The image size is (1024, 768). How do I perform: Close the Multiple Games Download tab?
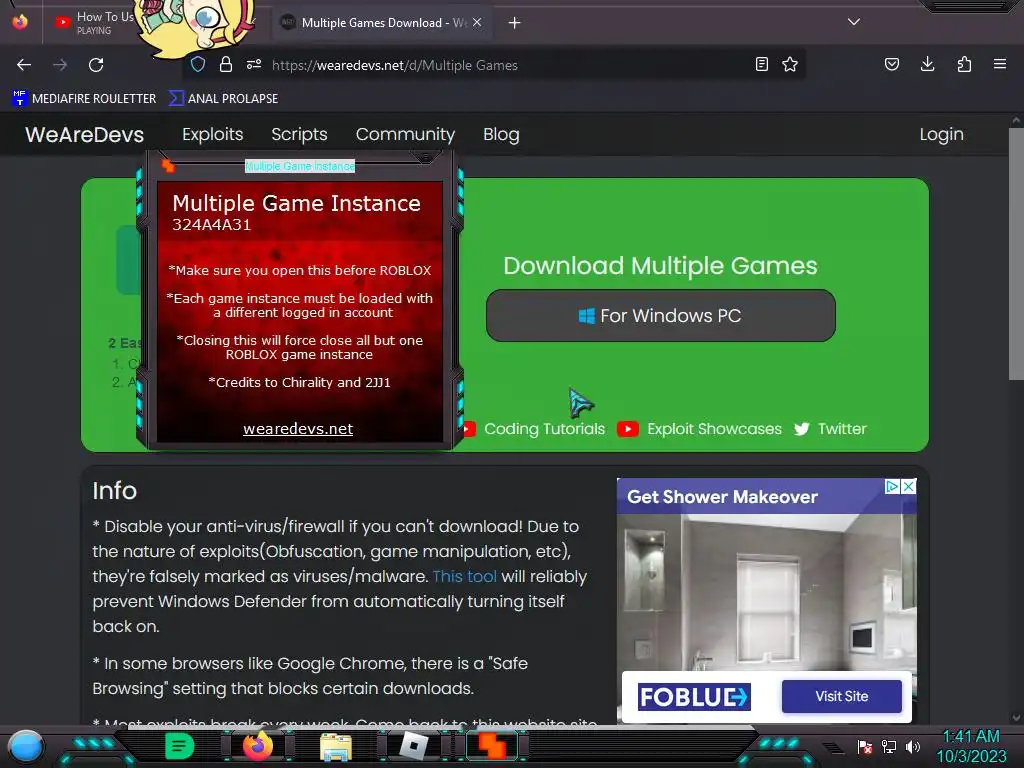477,22
